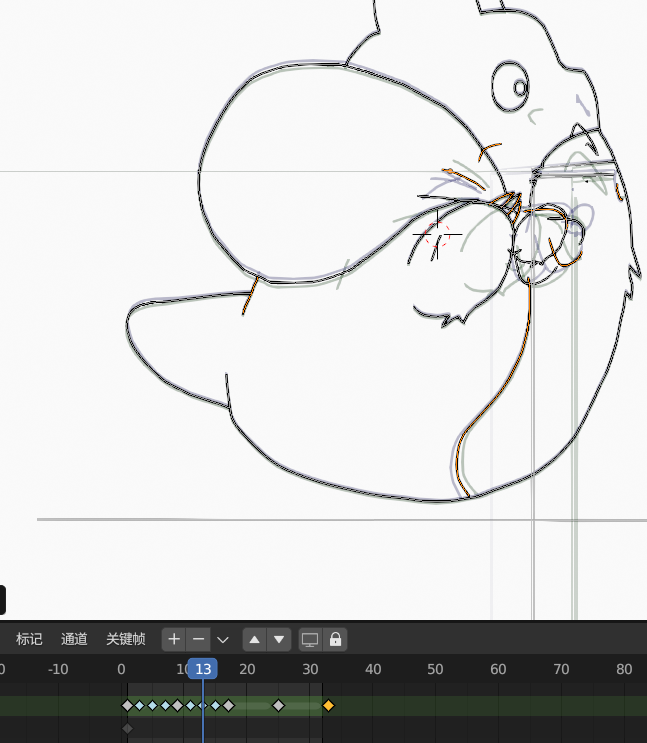The height and width of the screenshot is (743, 647).
Task: Open the 关键帧 (Keyframe) menu
Action: (x=126, y=639)
